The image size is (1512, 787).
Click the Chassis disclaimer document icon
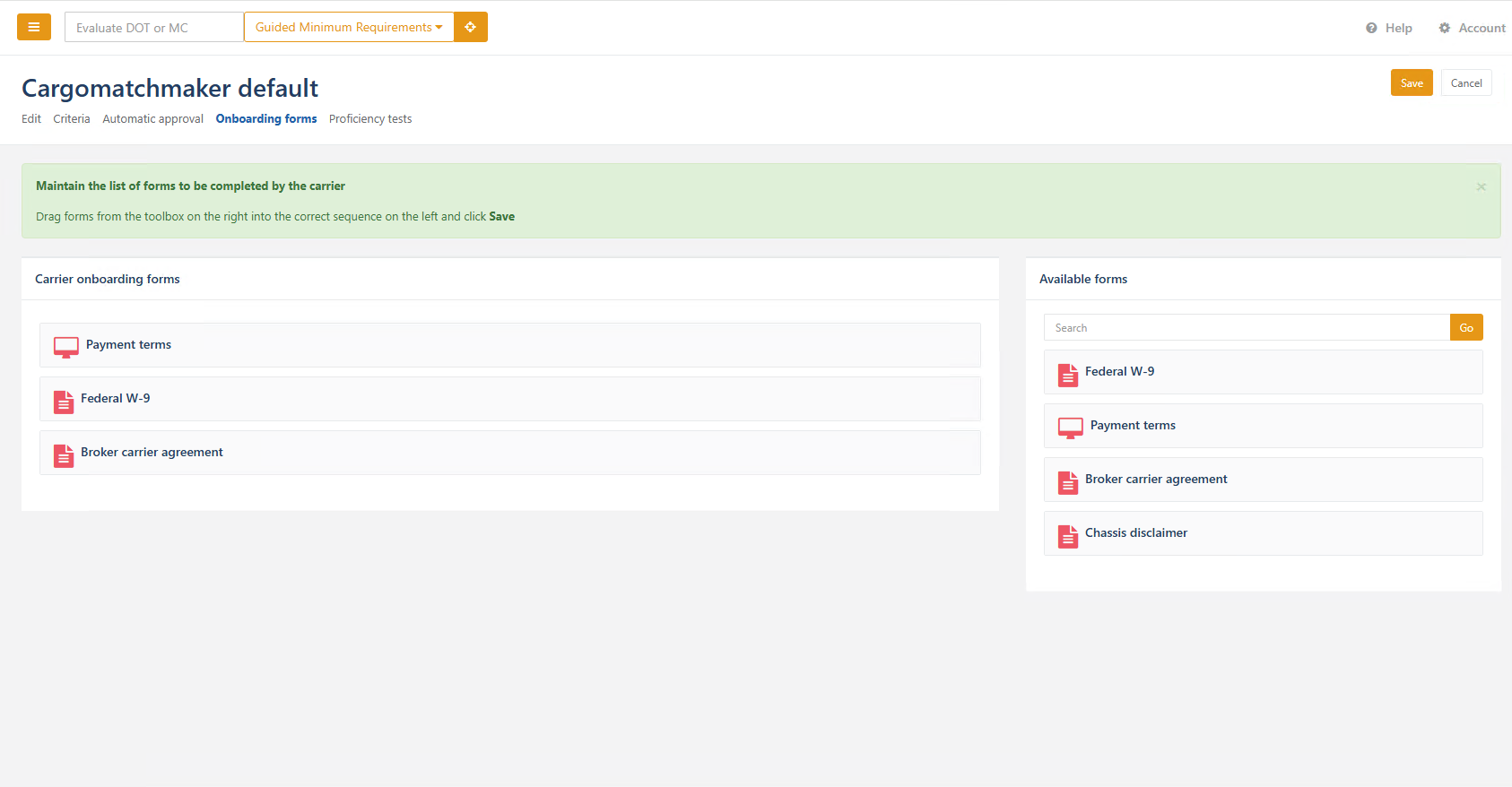[1068, 536]
